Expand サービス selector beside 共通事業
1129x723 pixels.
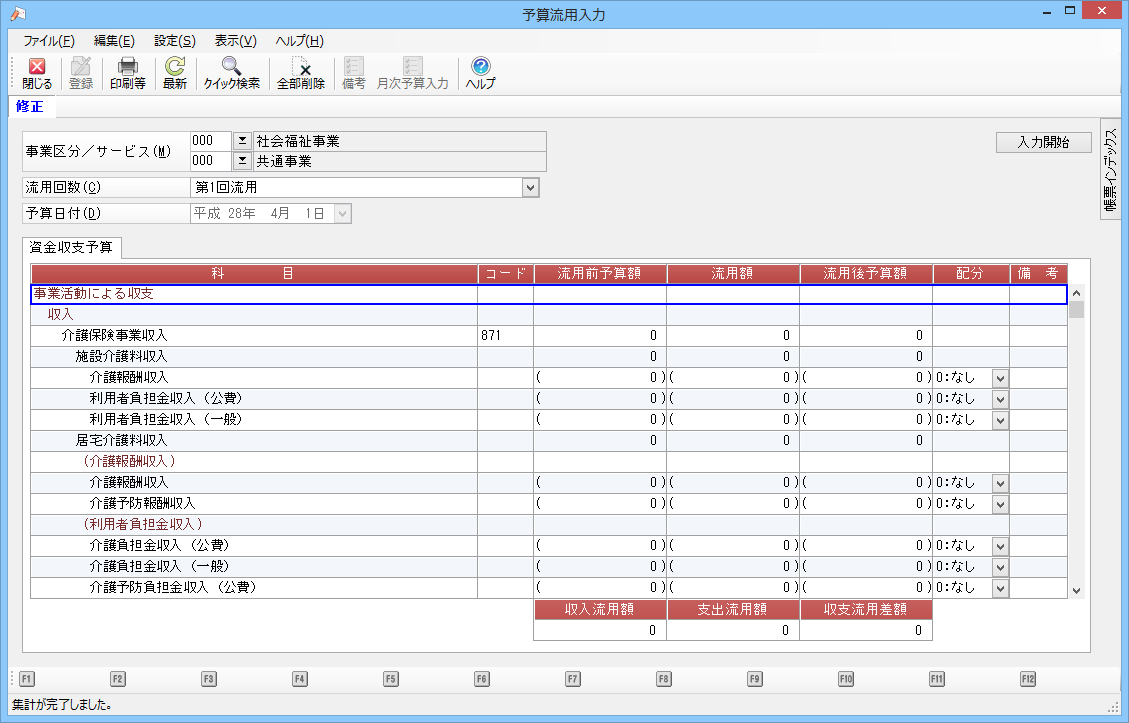coord(242,160)
